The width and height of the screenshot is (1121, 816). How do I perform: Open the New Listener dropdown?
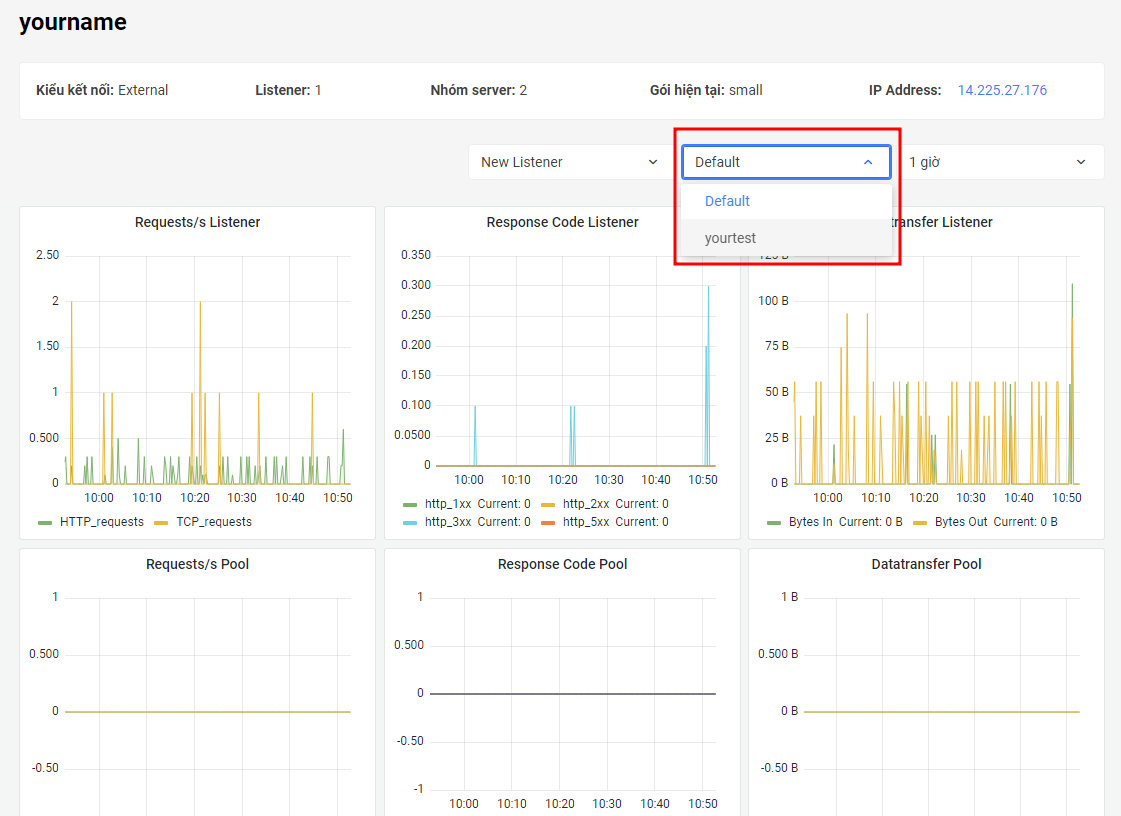(x=570, y=162)
